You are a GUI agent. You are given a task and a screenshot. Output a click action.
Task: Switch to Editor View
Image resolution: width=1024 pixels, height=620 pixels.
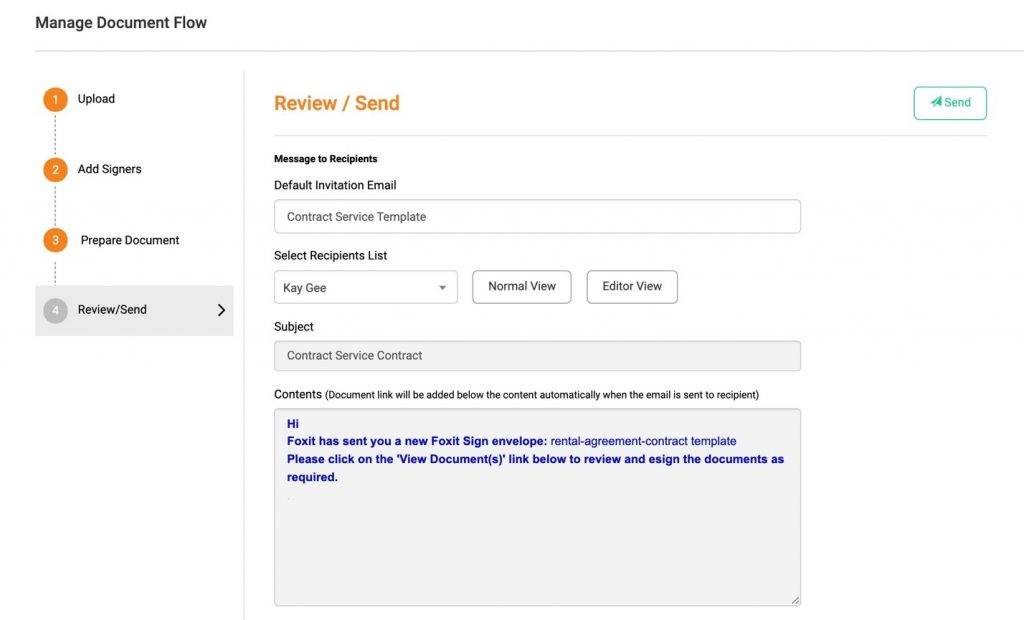(632, 287)
